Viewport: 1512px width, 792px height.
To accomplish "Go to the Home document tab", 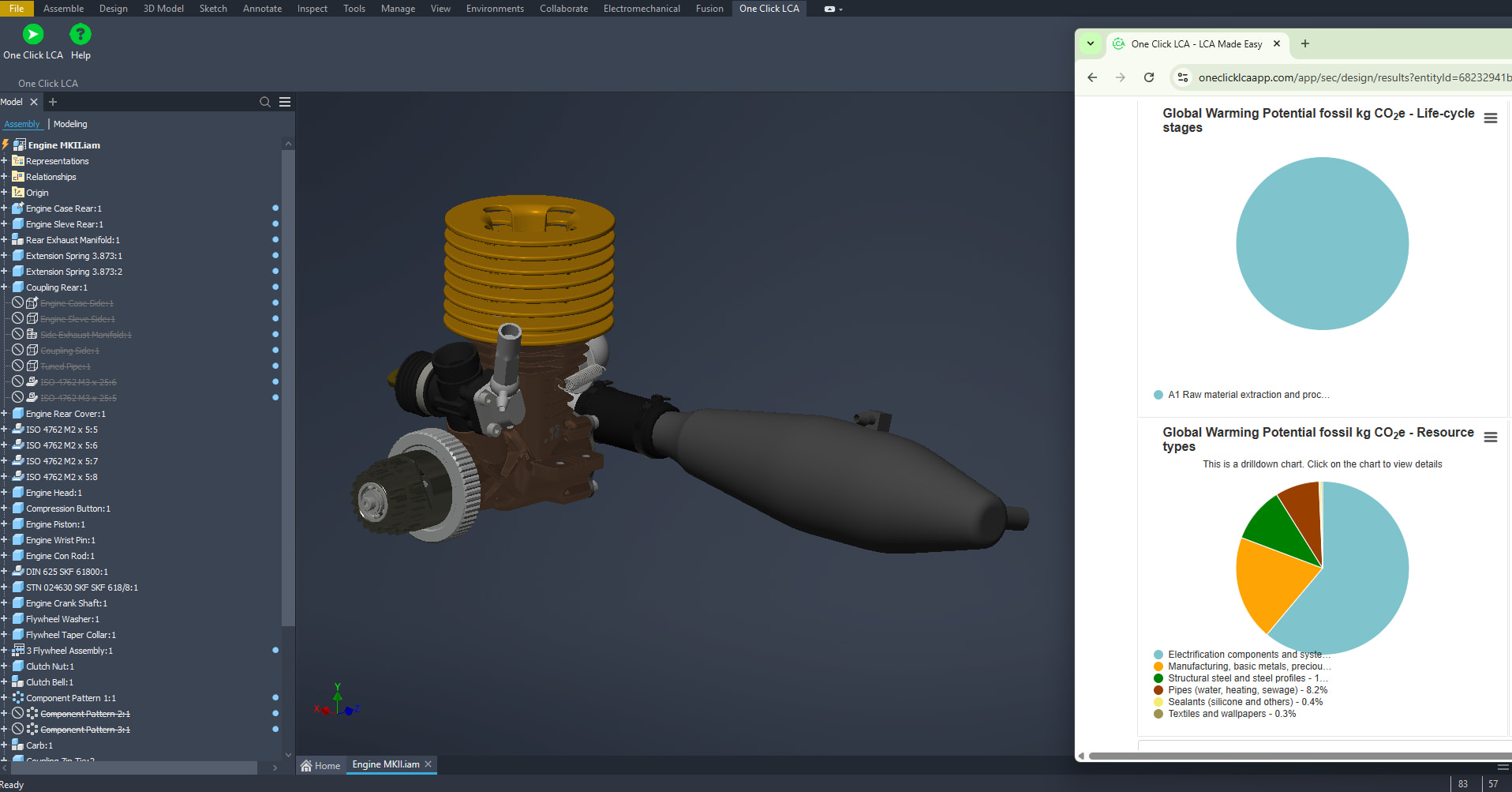I will (x=320, y=765).
